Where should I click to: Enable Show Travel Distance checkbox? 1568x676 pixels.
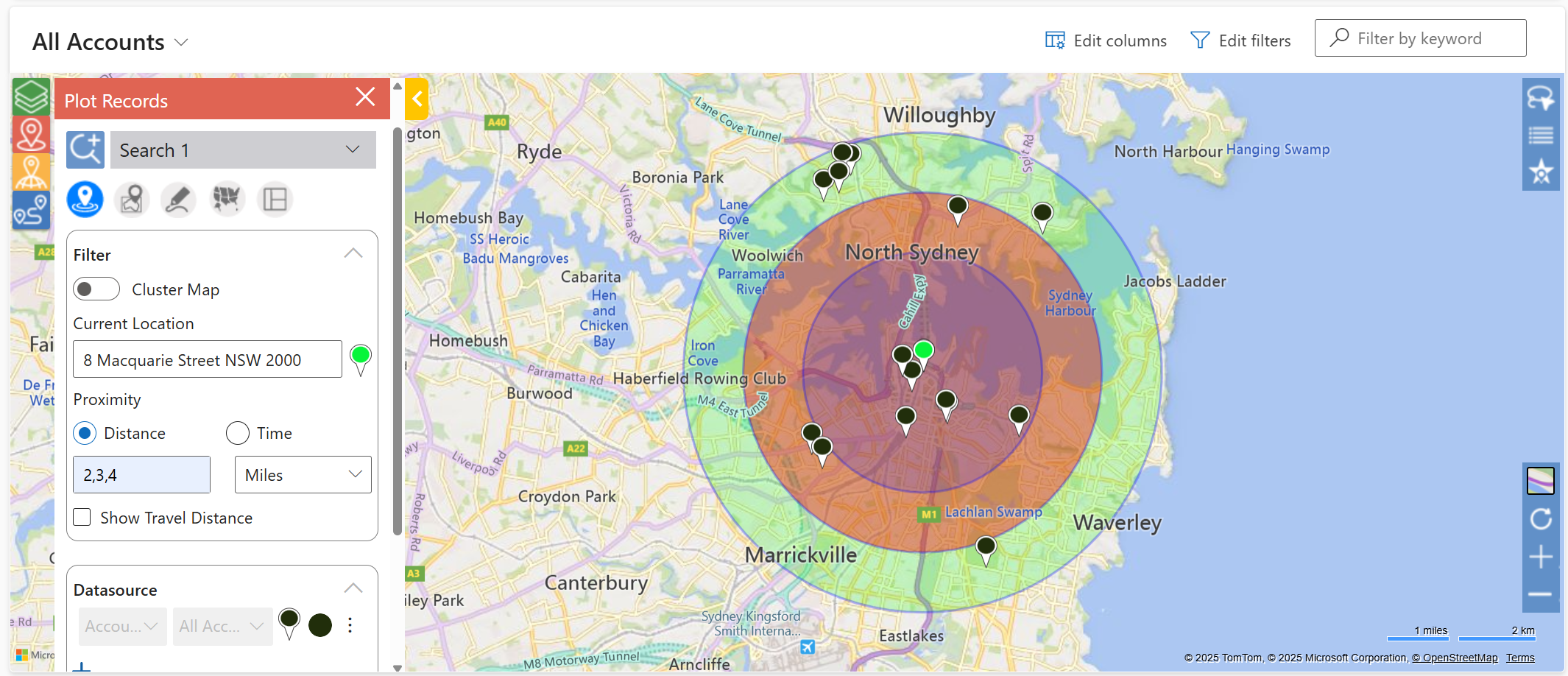click(82, 518)
